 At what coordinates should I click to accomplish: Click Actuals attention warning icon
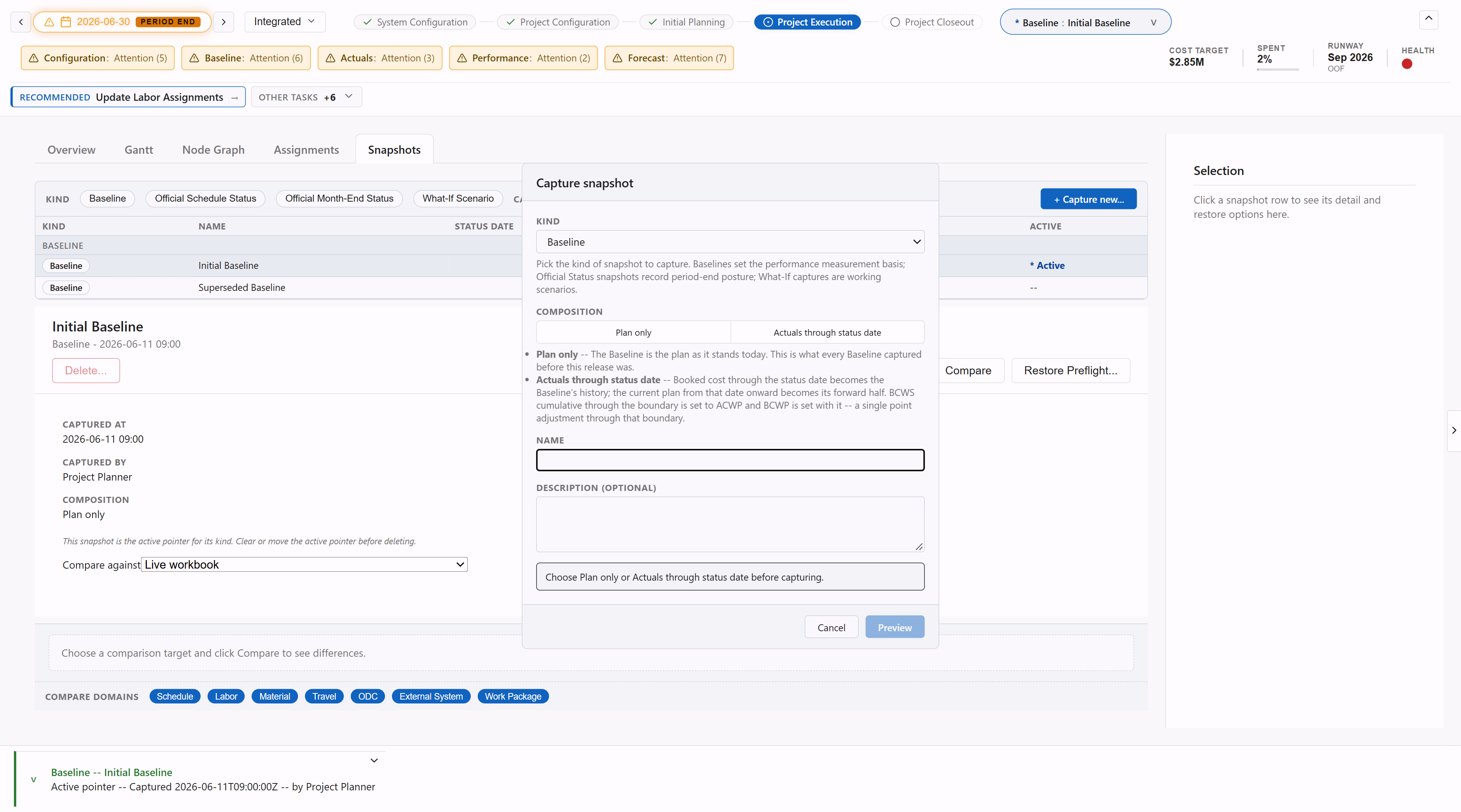(x=330, y=58)
